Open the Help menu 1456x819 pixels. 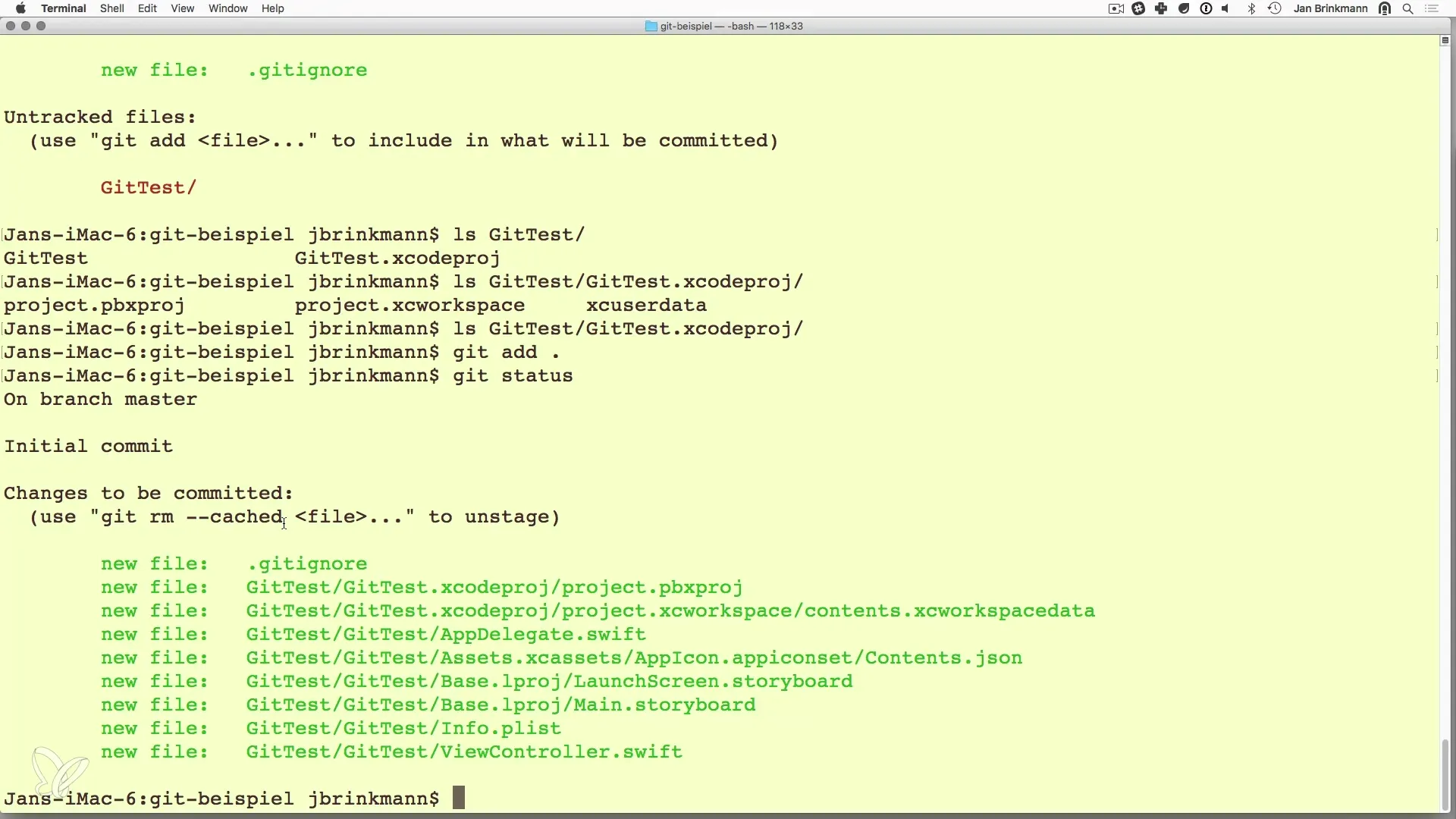[273, 8]
